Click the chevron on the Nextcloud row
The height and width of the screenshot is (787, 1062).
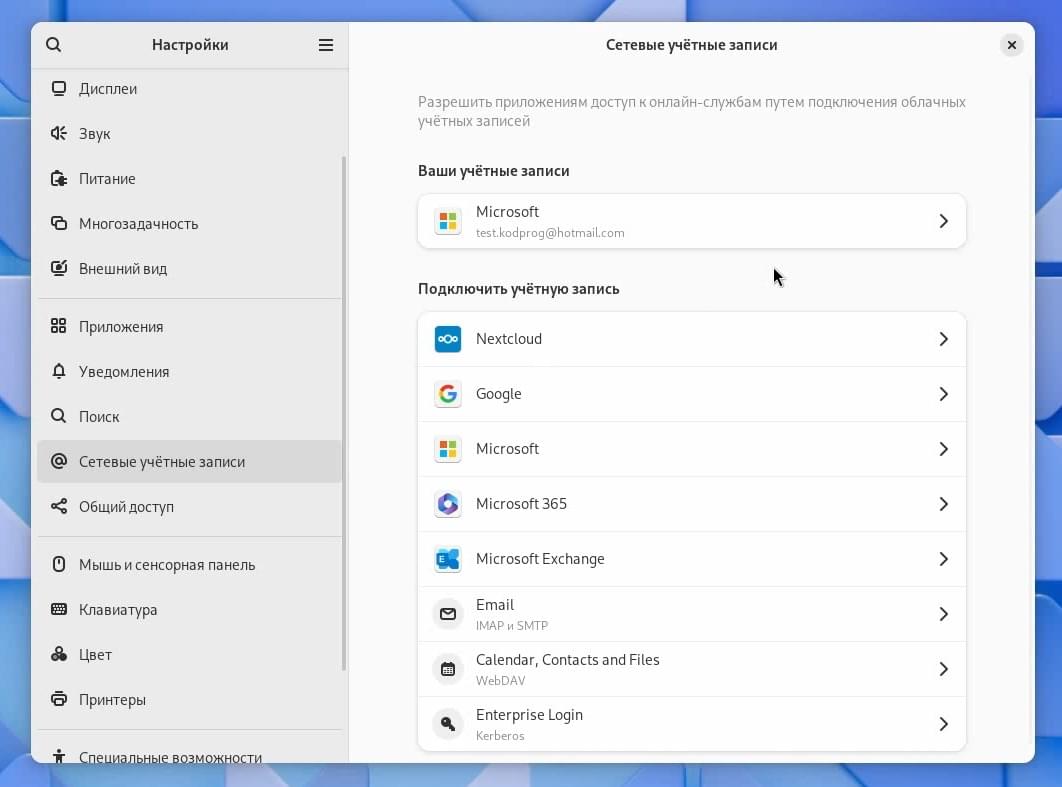click(x=943, y=339)
